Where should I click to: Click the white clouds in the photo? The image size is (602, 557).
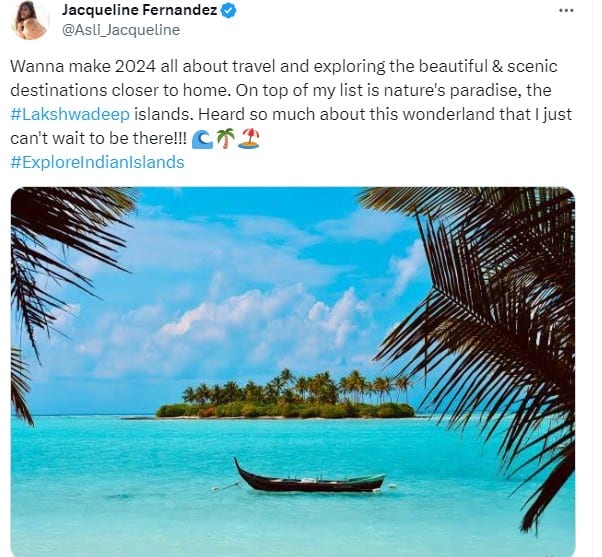250,320
